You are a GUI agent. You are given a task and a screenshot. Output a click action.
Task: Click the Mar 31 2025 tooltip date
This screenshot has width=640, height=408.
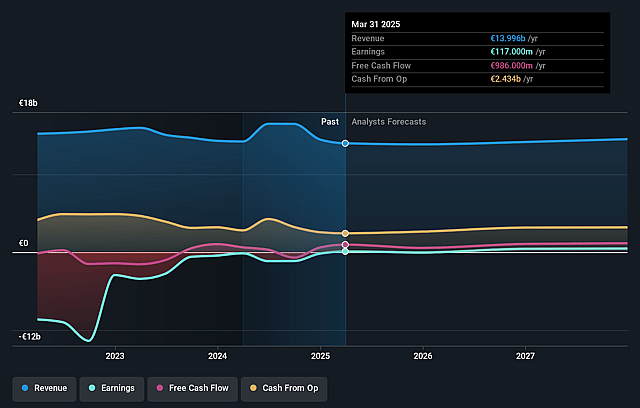[376, 24]
